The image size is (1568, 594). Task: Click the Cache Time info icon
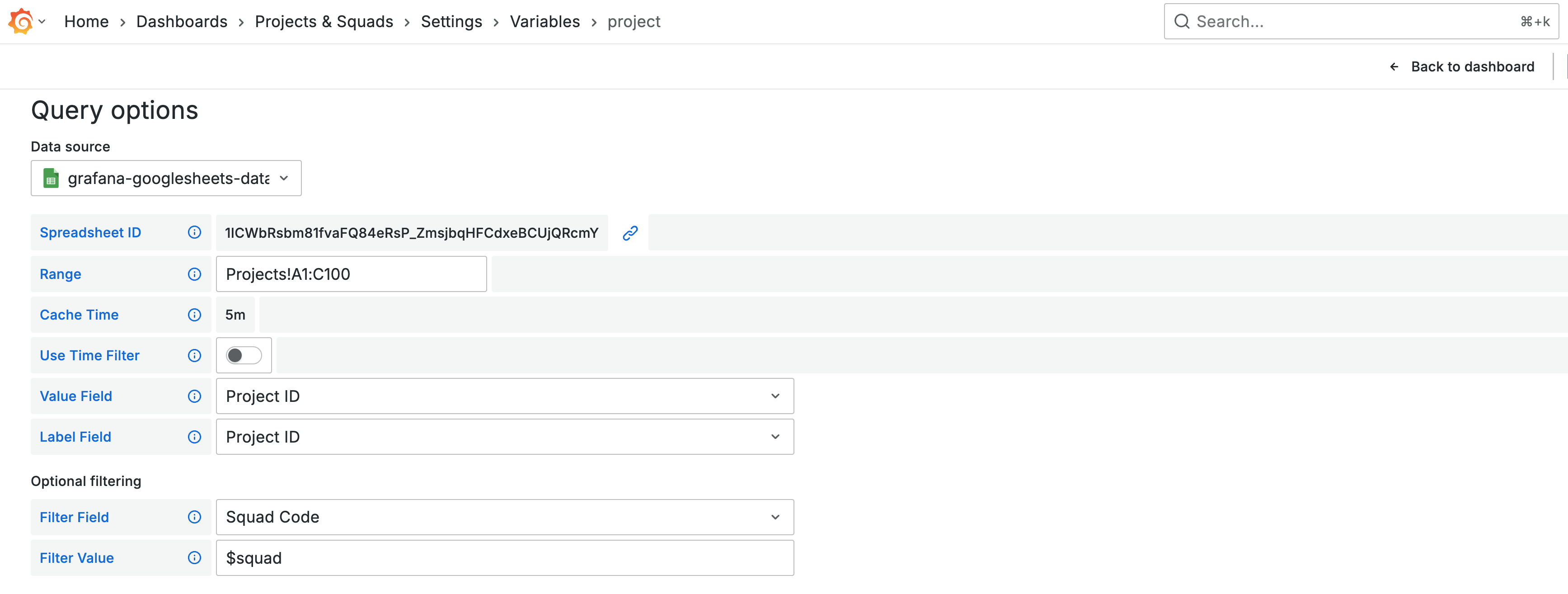(194, 314)
